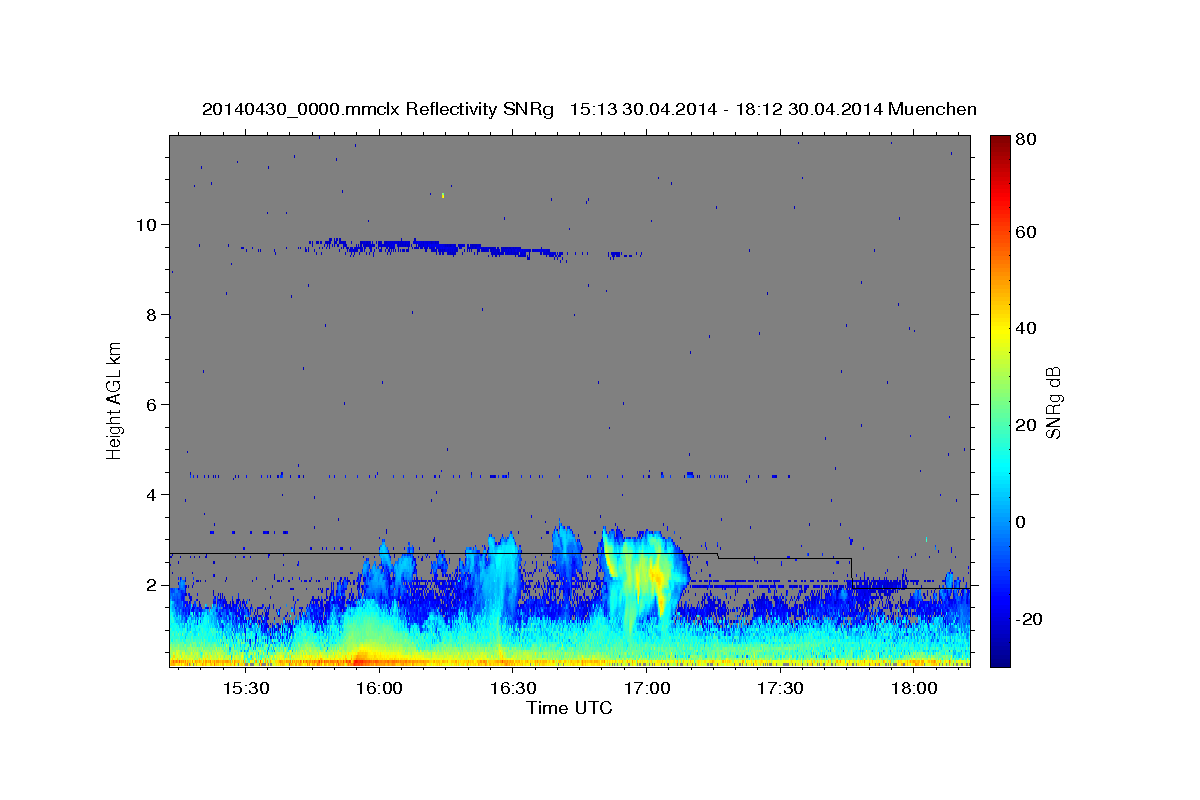Image resolution: width=1200 pixels, height=800 pixels.
Task: Click the 16:00 time tick label
Action: (379, 688)
